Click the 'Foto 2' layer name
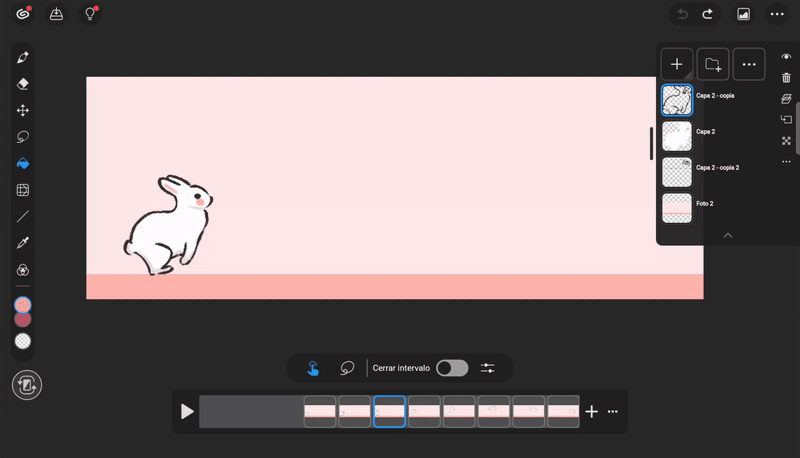 [705, 203]
